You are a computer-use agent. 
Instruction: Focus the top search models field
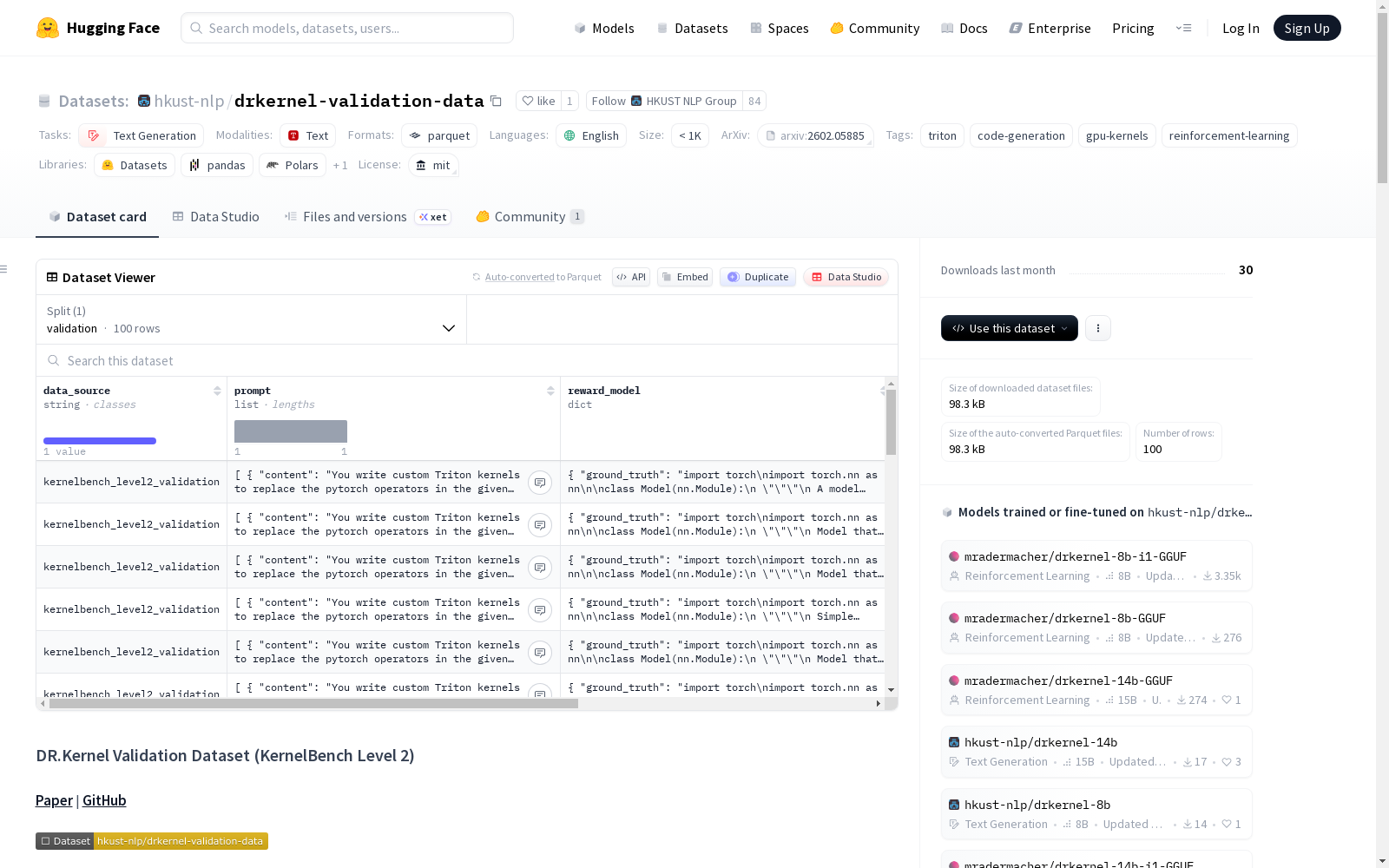[347, 28]
